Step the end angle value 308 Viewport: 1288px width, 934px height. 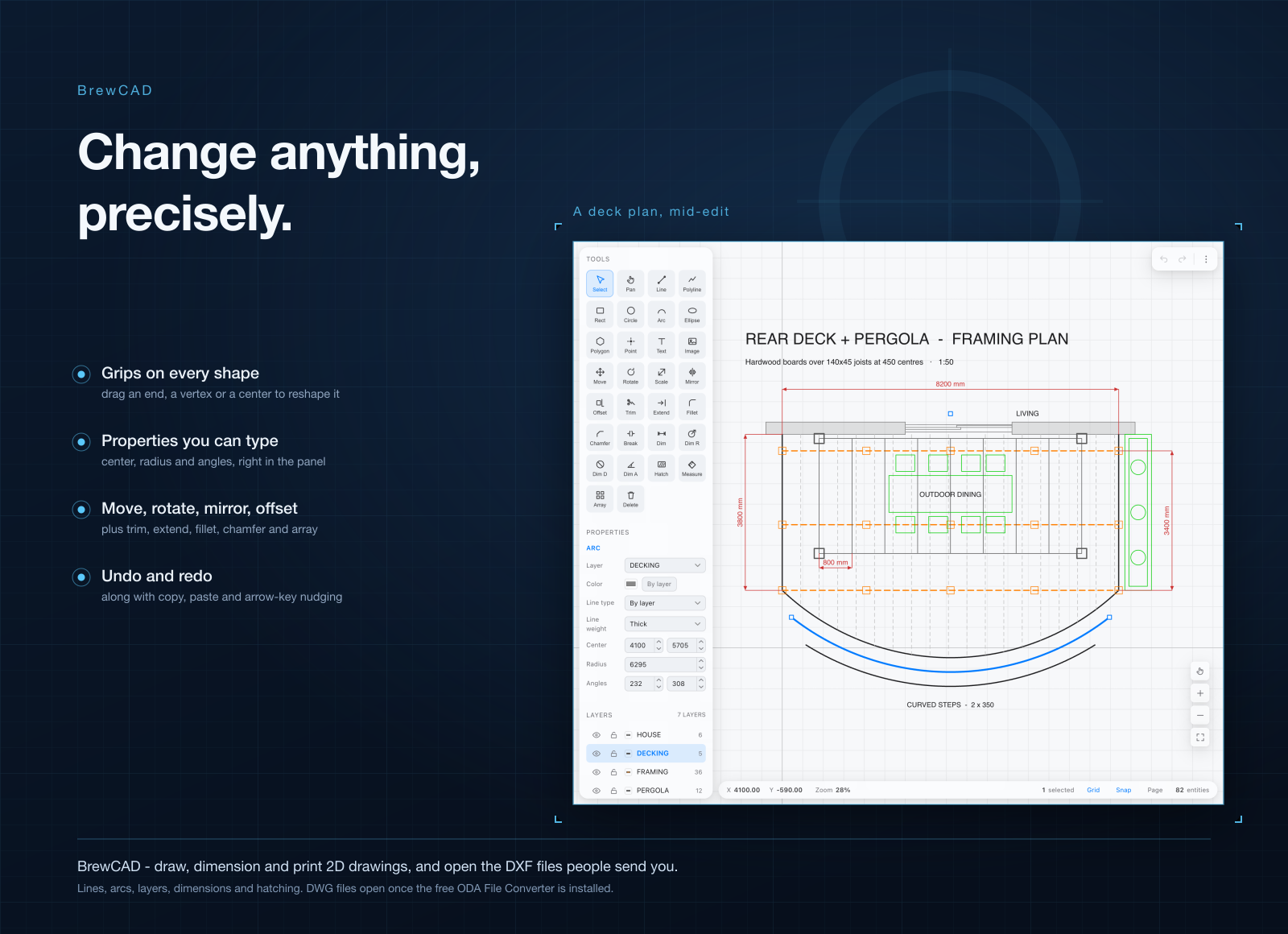point(701,684)
